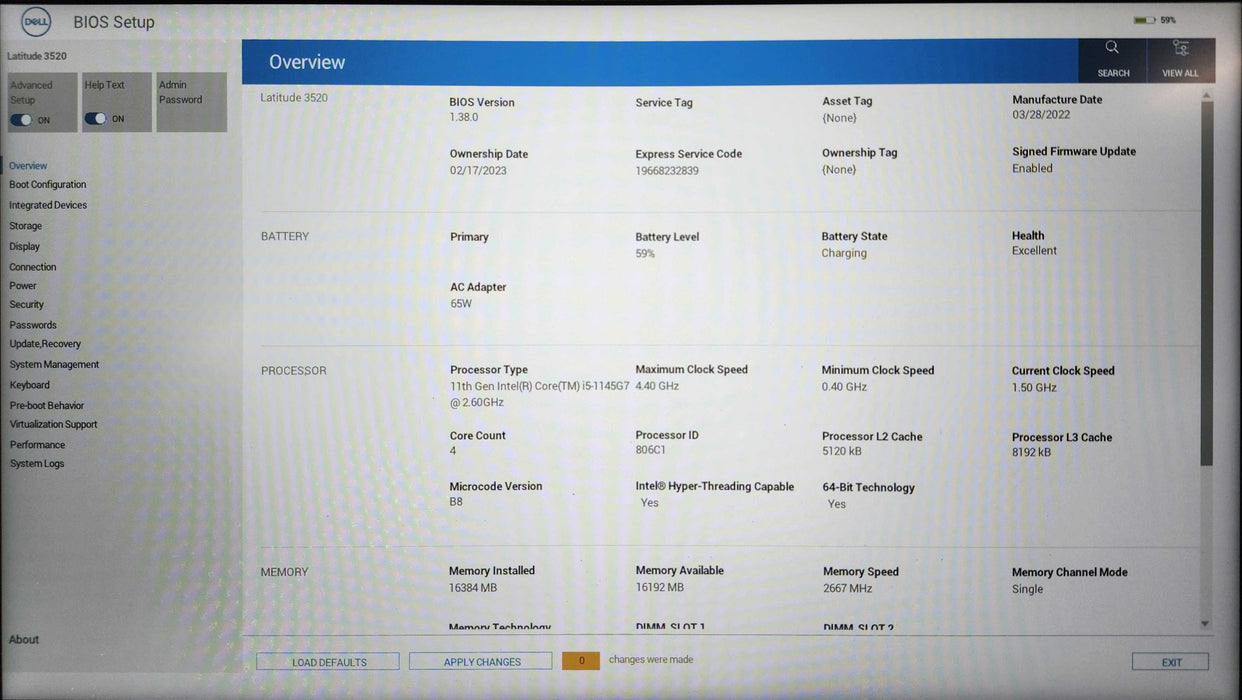1242x700 pixels.
Task: Click the LOAD DEFAULTS button
Action: point(327,661)
